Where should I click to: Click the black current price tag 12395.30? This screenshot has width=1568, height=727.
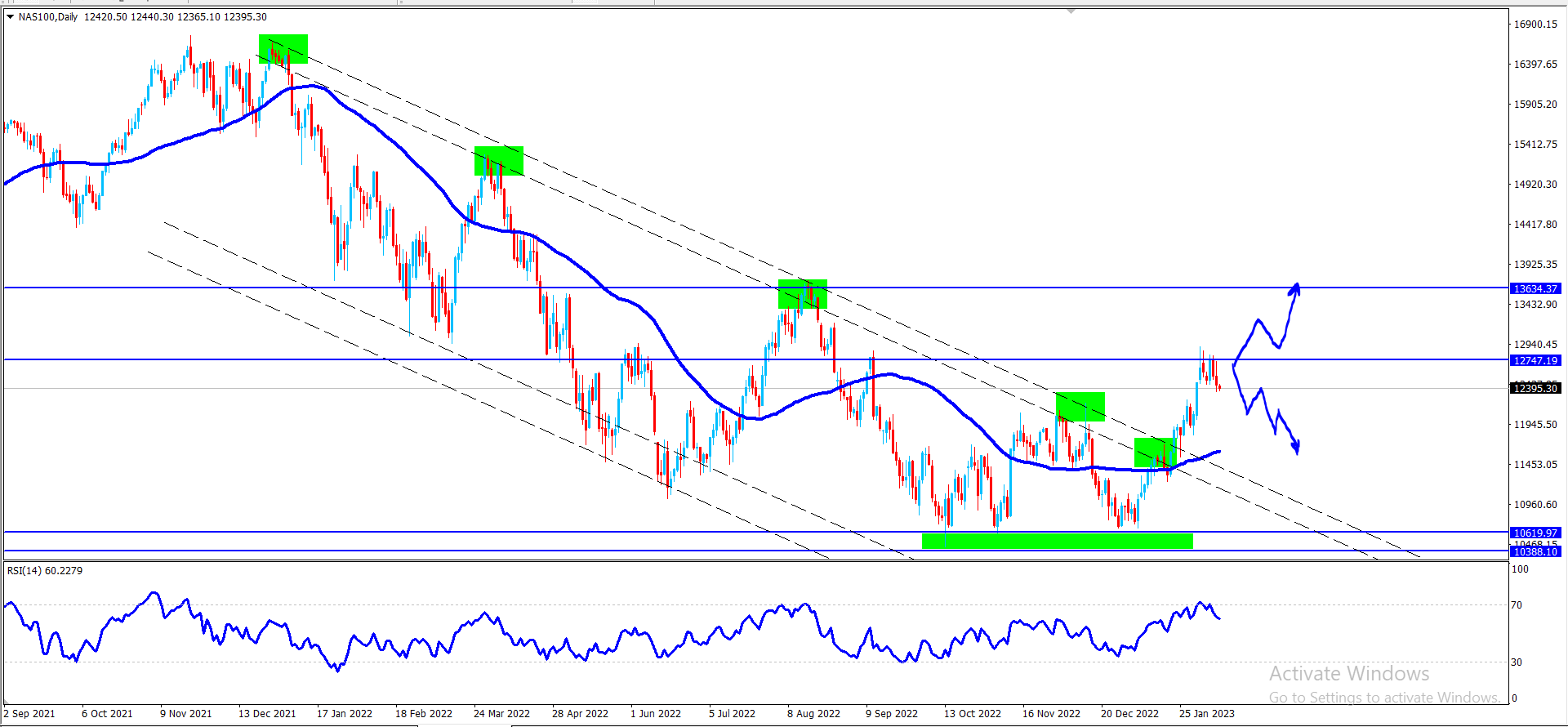click(1535, 388)
